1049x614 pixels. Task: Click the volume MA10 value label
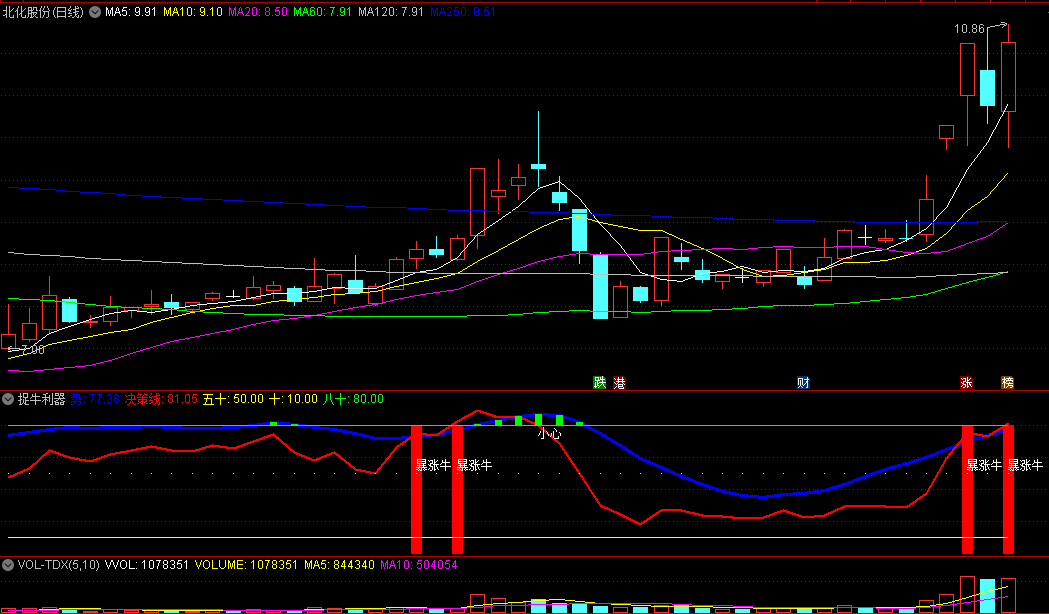click(419, 565)
